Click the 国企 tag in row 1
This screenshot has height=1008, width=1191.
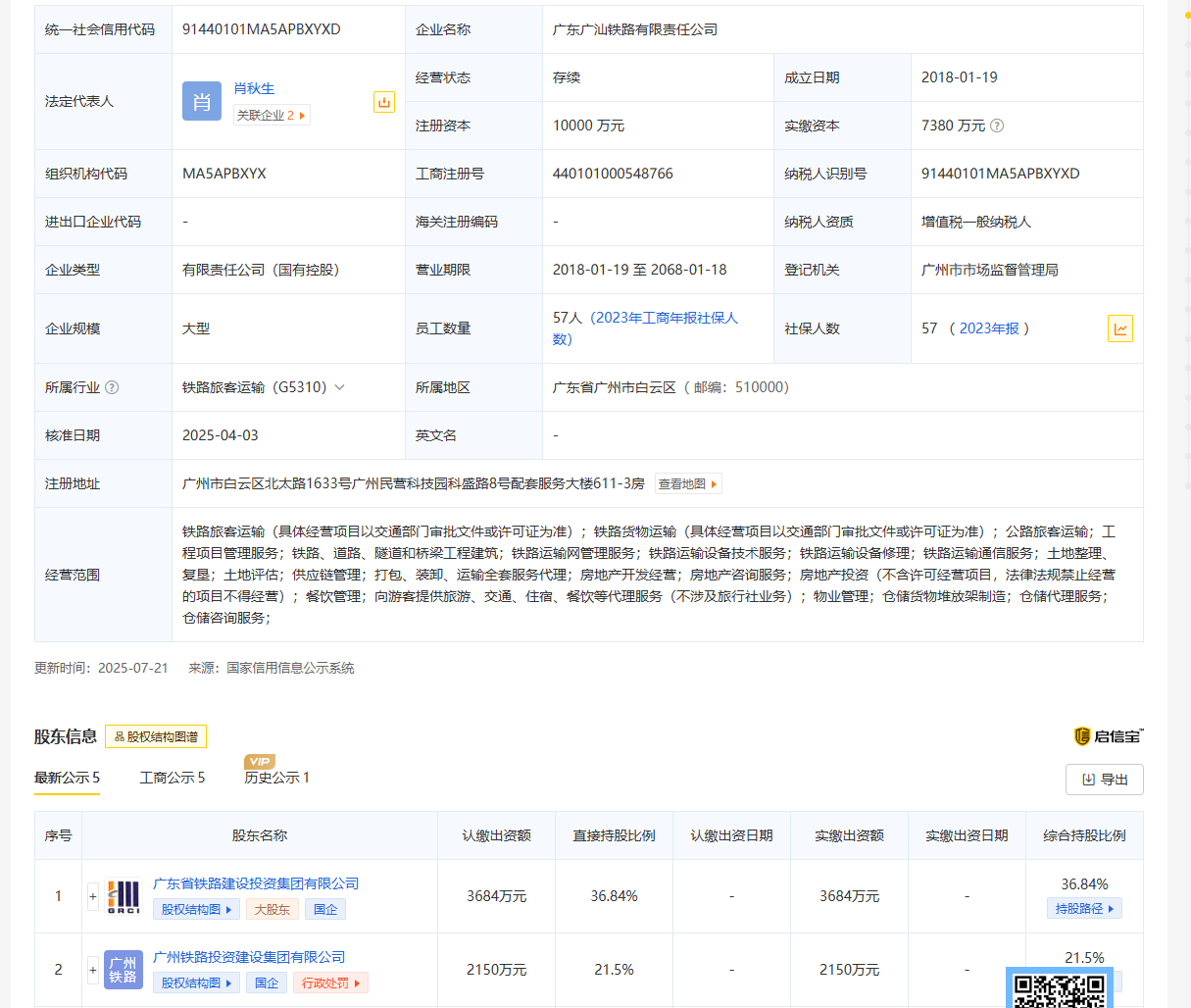[x=325, y=909]
